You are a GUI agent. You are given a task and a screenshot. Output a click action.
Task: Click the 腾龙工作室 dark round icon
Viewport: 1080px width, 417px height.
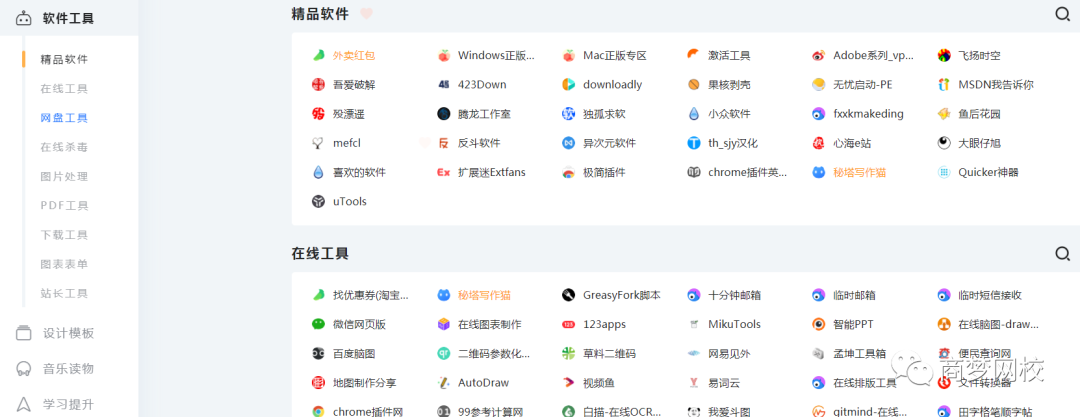click(443, 114)
